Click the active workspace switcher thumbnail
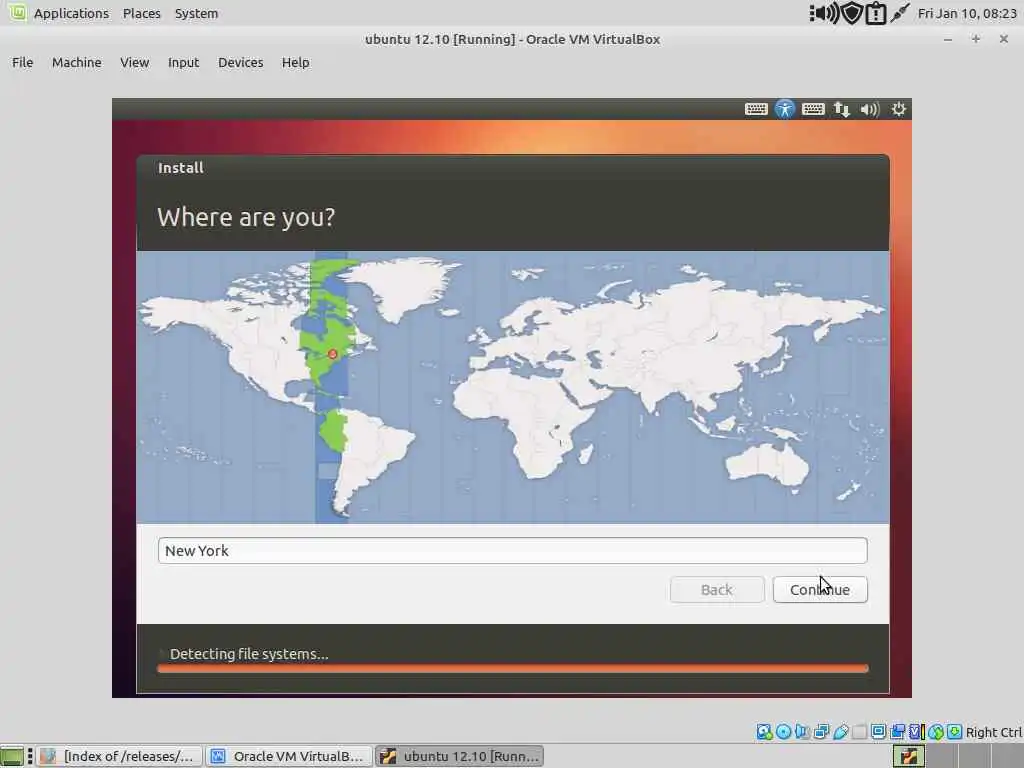 coord(908,756)
